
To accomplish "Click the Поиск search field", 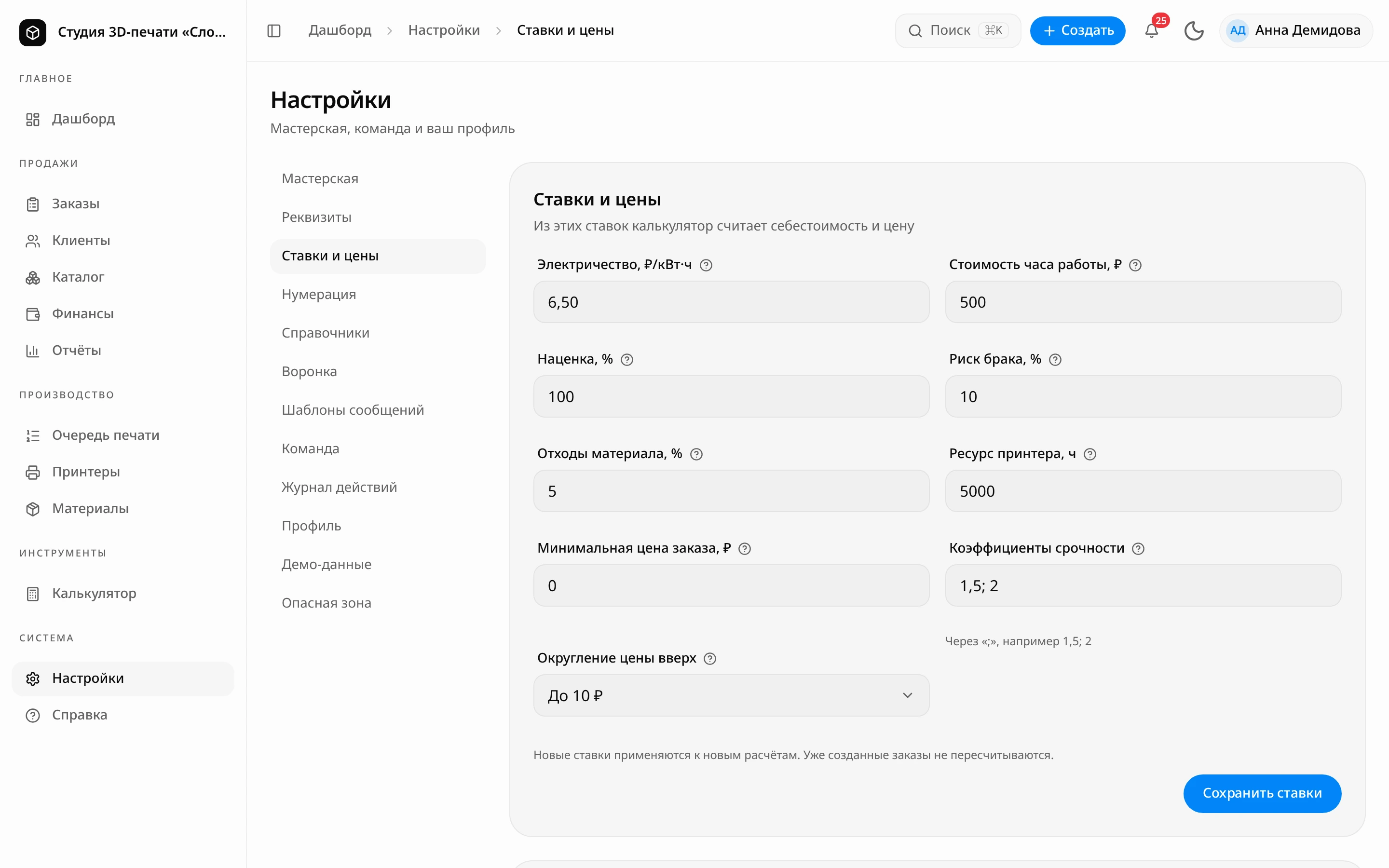I will [x=958, y=30].
